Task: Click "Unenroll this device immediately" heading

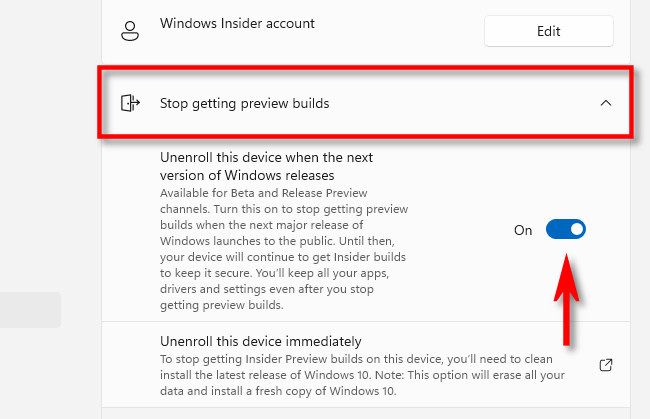Action: pyautogui.click(x=260, y=341)
